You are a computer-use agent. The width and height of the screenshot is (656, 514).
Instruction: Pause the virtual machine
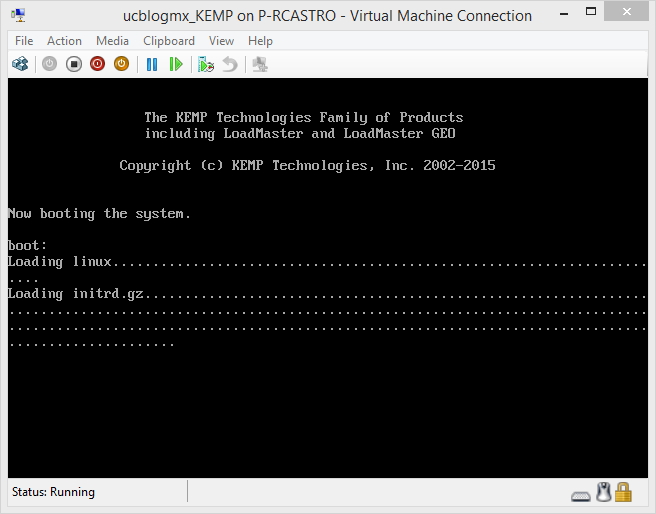point(152,64)
